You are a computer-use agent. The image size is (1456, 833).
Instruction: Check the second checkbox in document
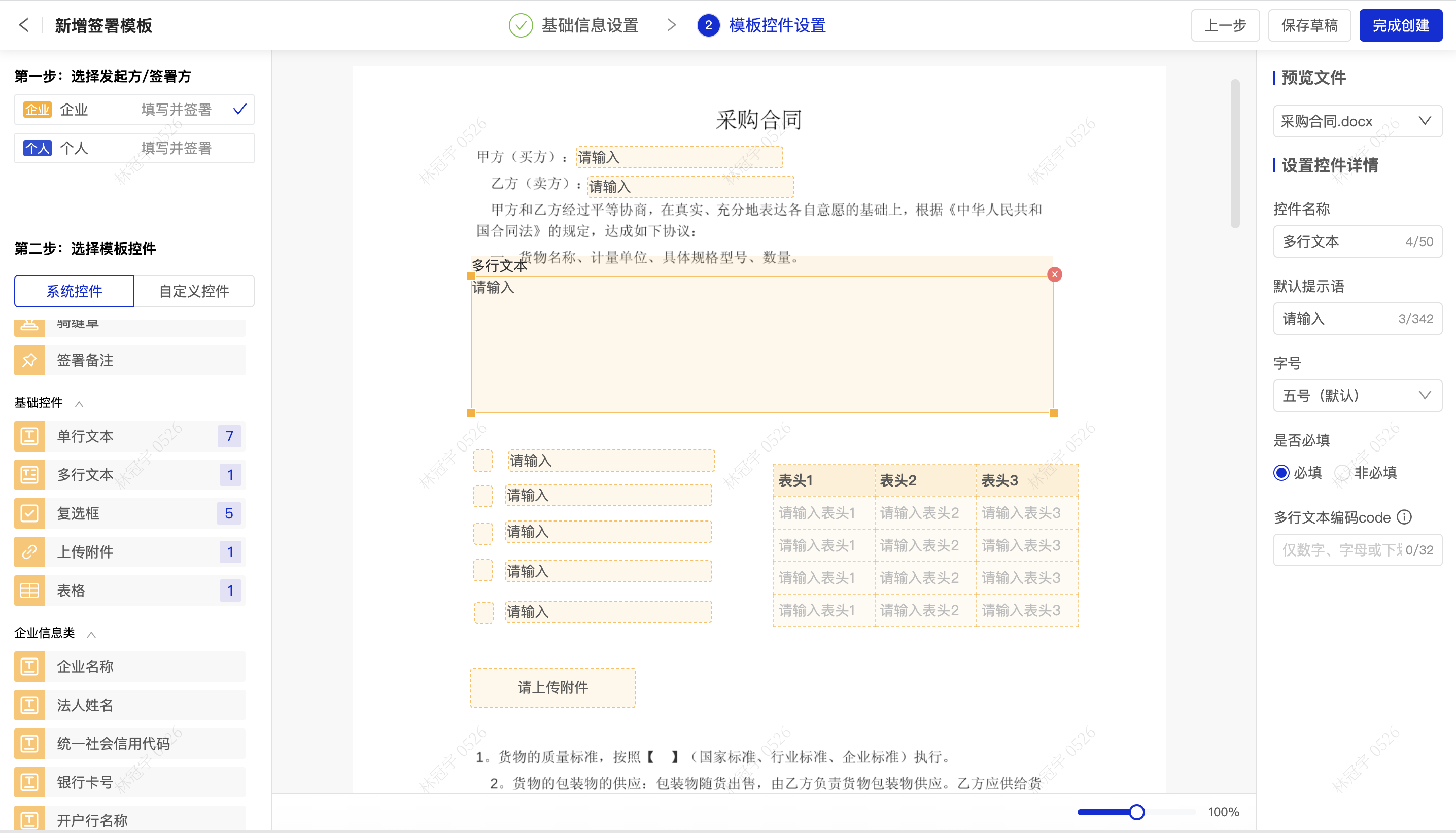[483, 496]
